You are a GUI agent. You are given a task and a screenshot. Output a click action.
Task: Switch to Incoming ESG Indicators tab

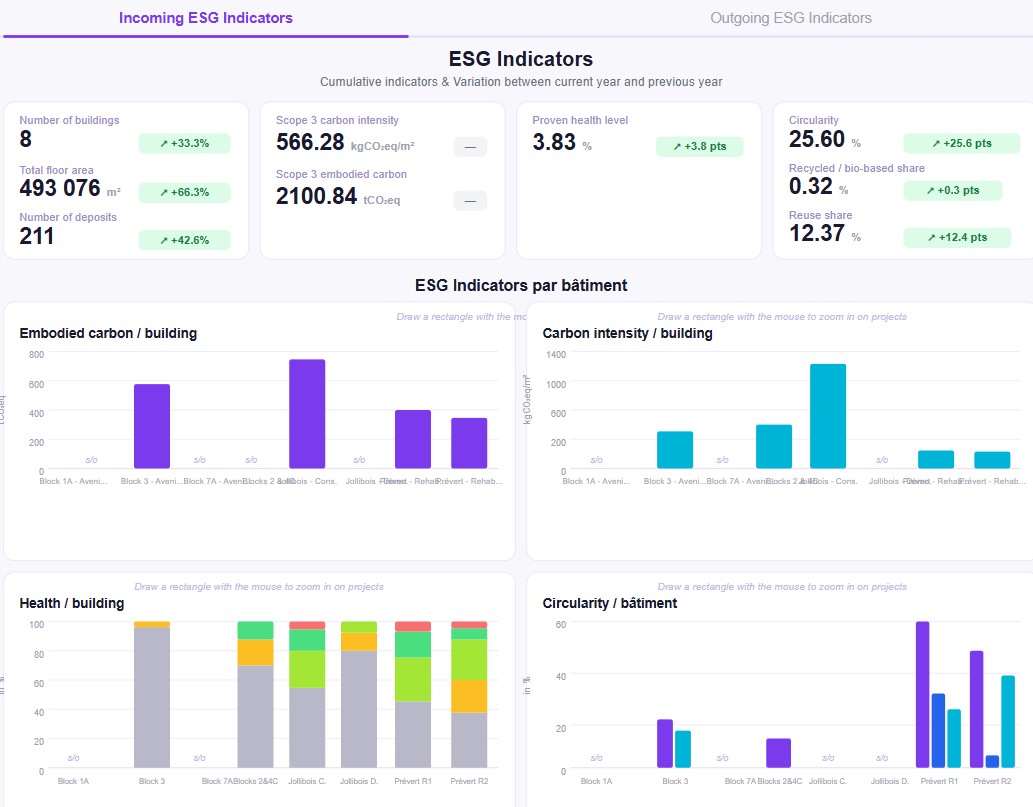click(x=206, y=18)
